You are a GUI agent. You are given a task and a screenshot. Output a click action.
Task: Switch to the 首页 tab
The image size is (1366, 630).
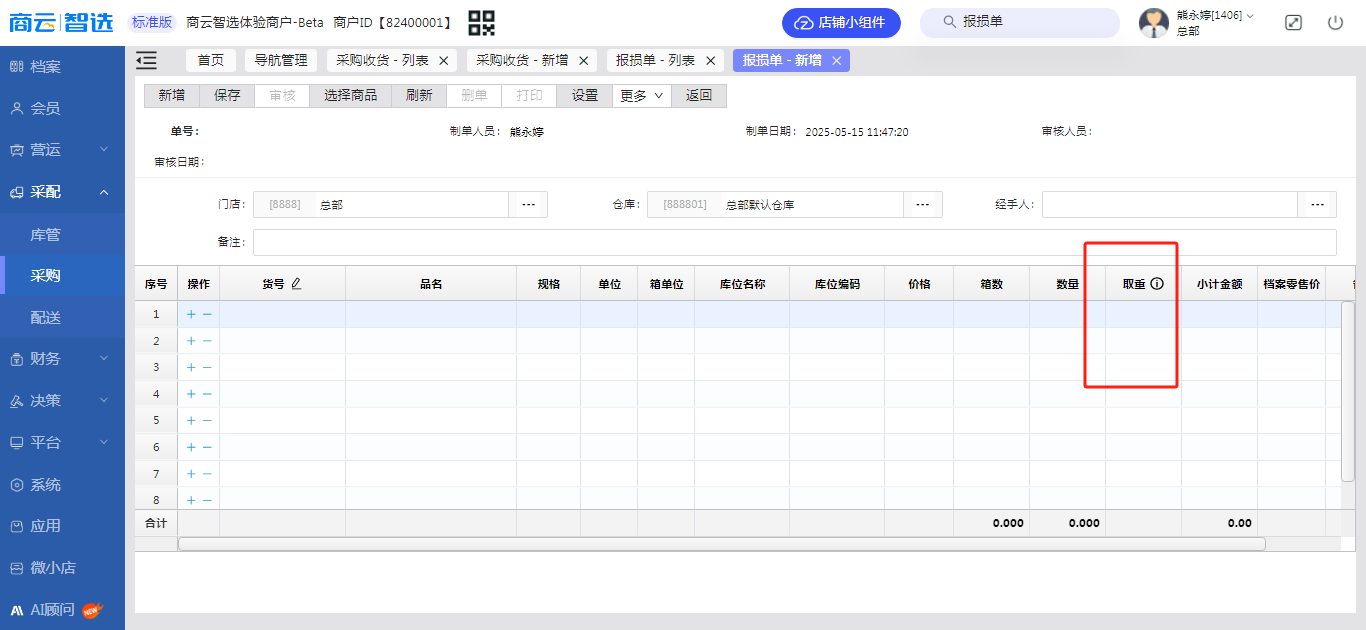tap(211, 61)
